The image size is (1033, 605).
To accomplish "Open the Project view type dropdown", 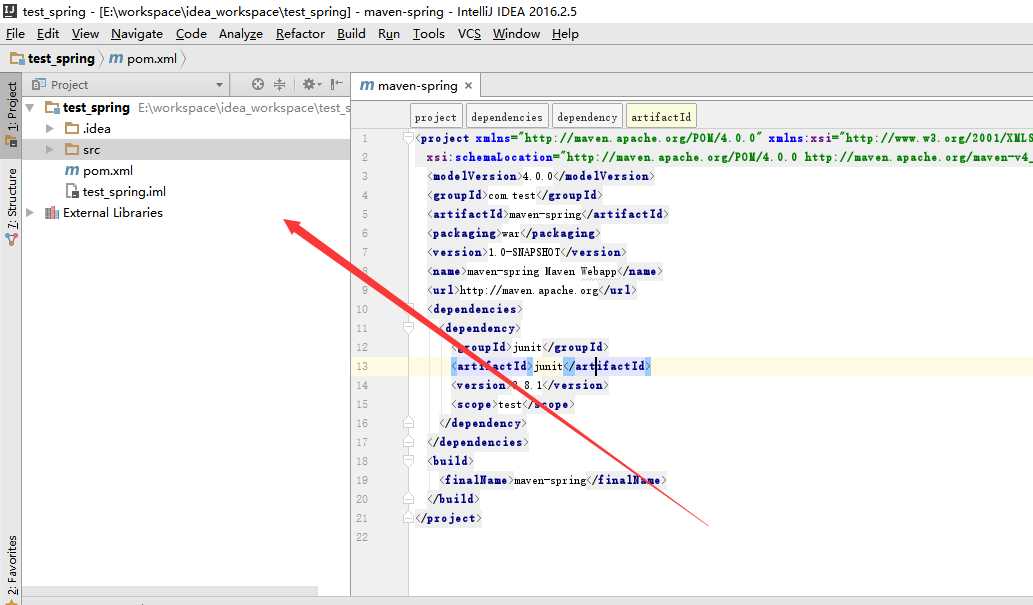I will (x=219, y=85).
